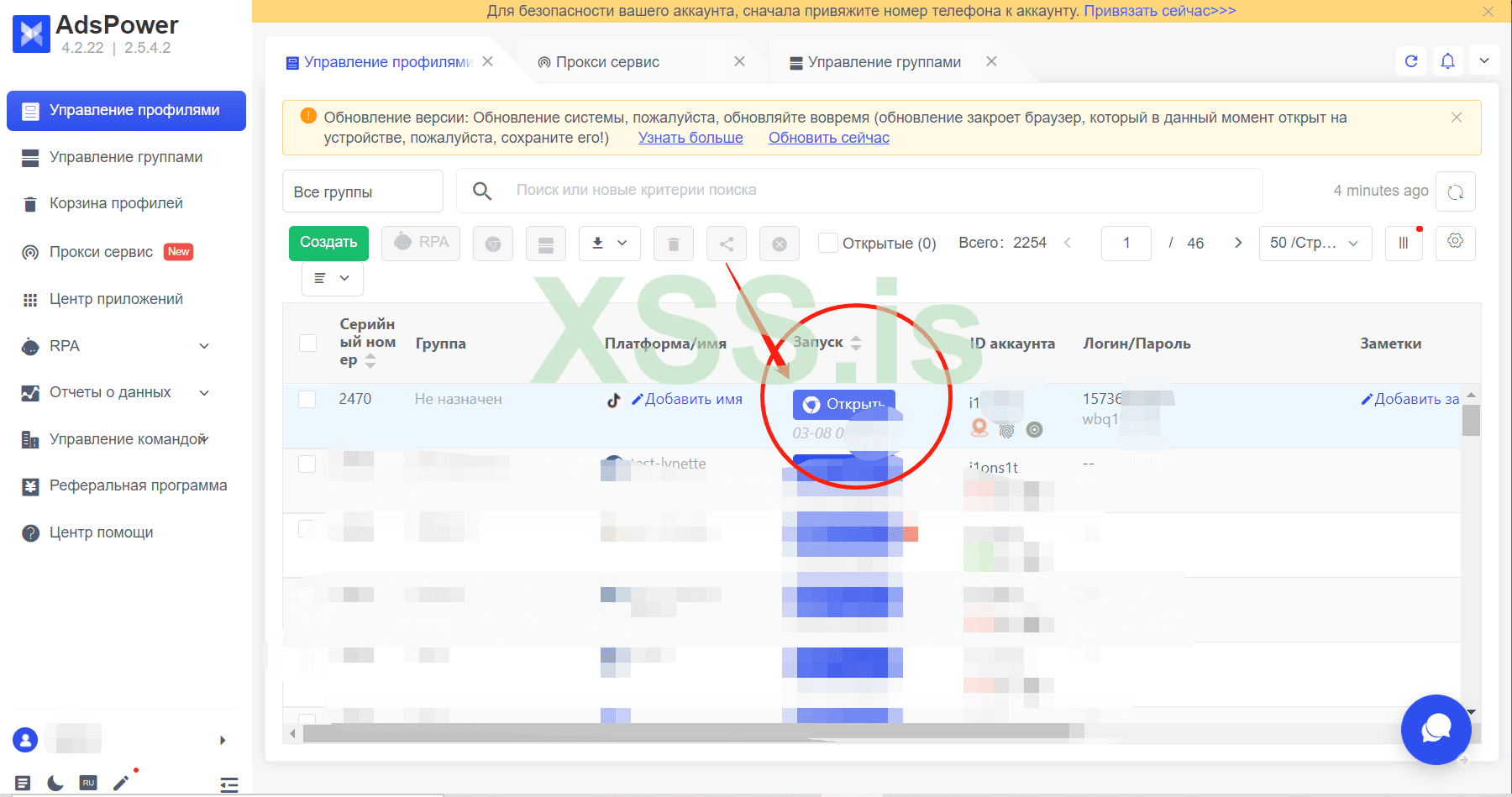
Task: Expand 'Управление командой' sidebar submenu
Action: click(204, 438)
